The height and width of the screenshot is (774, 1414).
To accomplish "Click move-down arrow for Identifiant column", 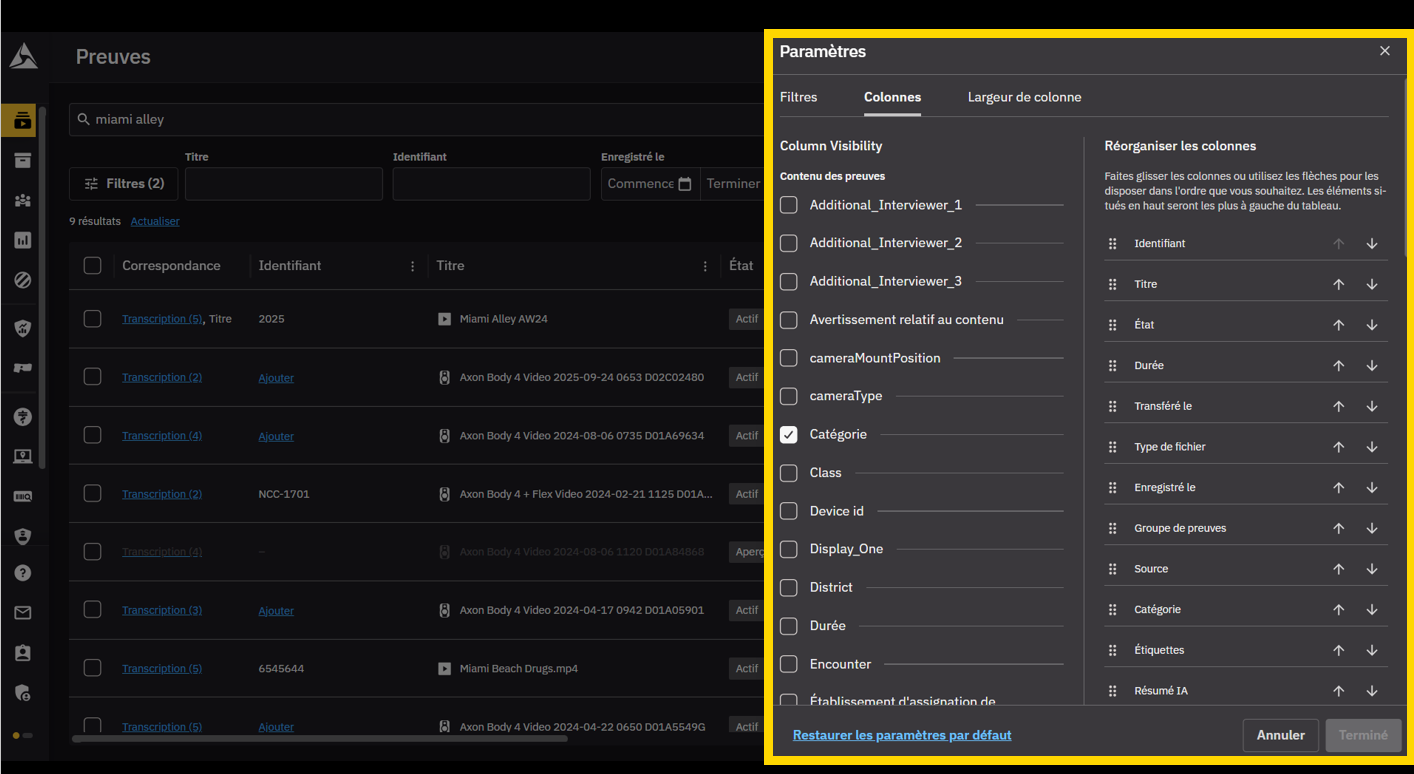I will coord(1372,244).
